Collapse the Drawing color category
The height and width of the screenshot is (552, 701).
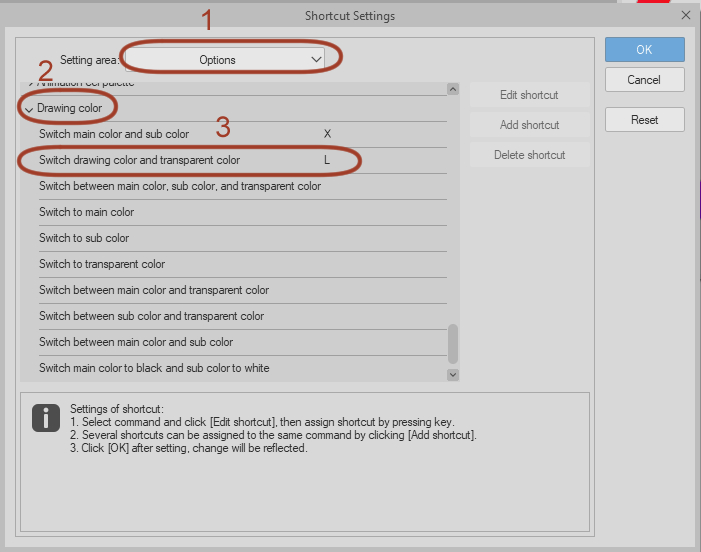pos(29,108)
